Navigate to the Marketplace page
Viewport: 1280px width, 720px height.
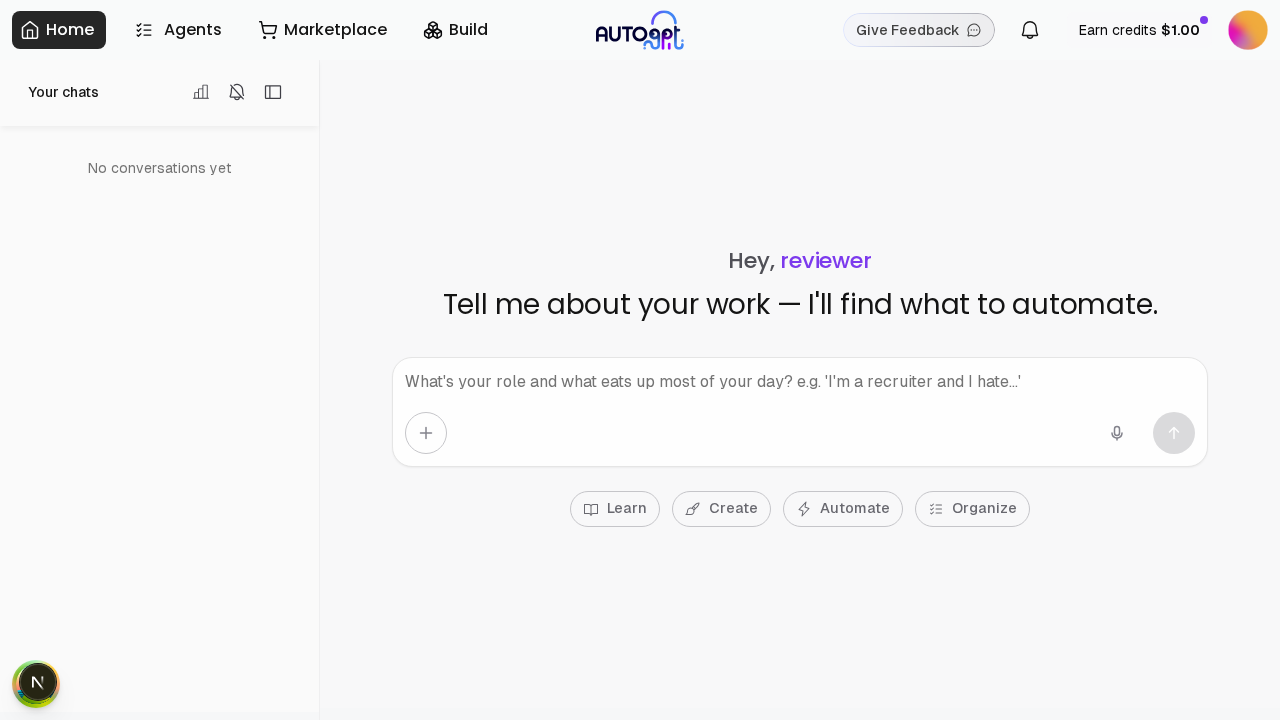(x=322, y=30)
